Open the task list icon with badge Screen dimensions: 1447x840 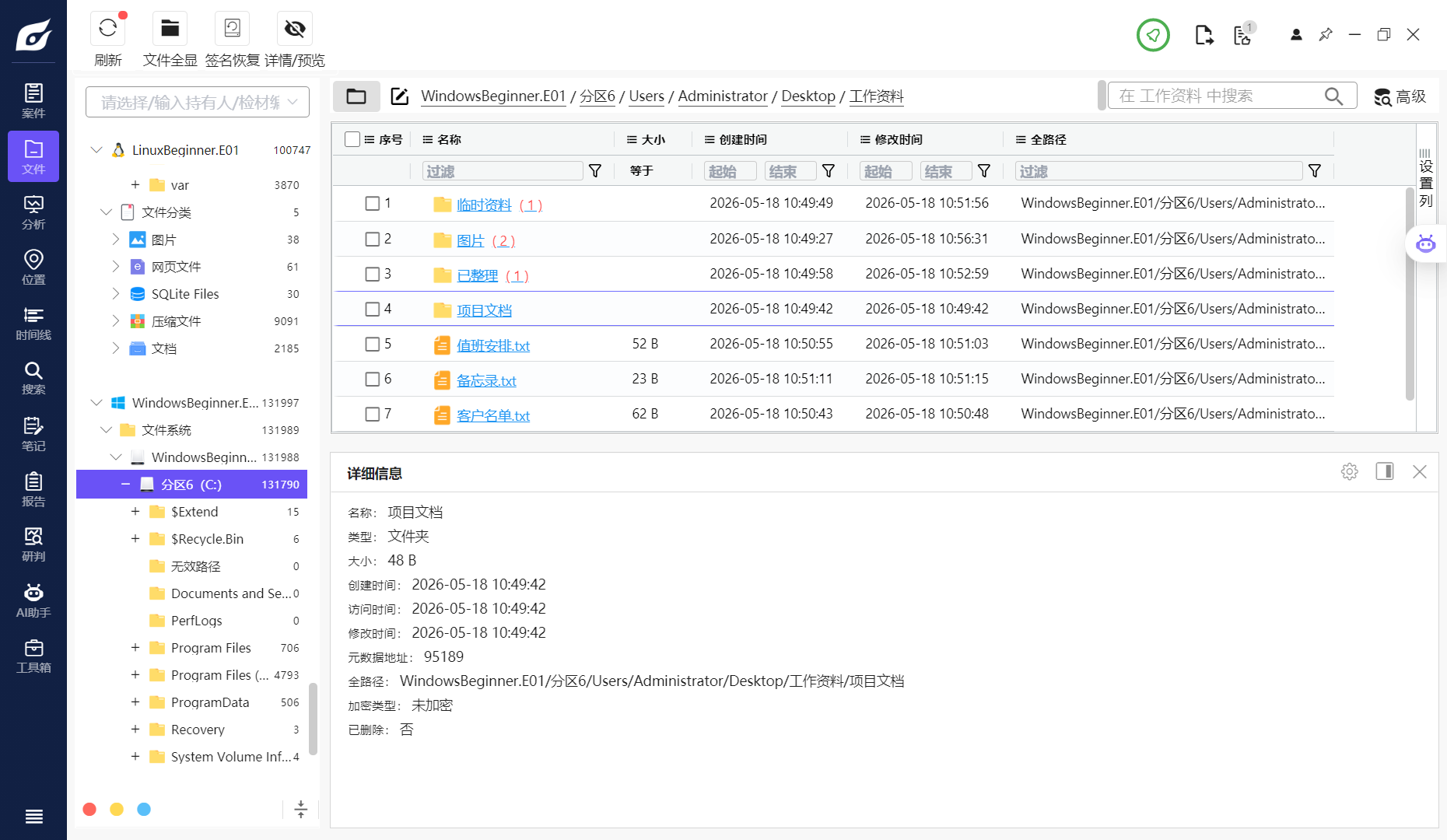click(1244, 34)
